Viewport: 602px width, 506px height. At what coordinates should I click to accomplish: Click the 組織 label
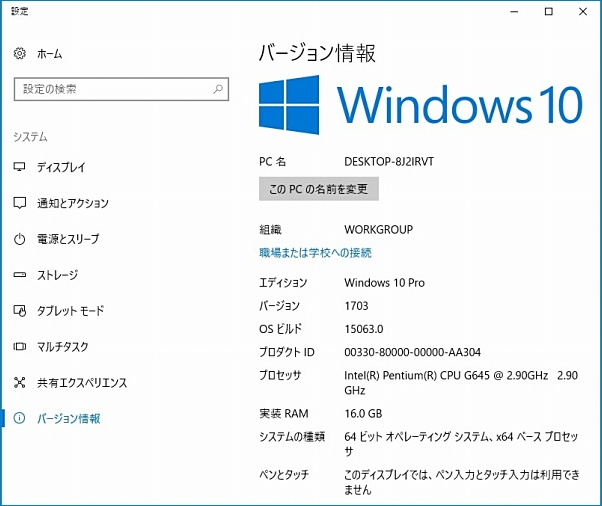click(x=270, y=230)
